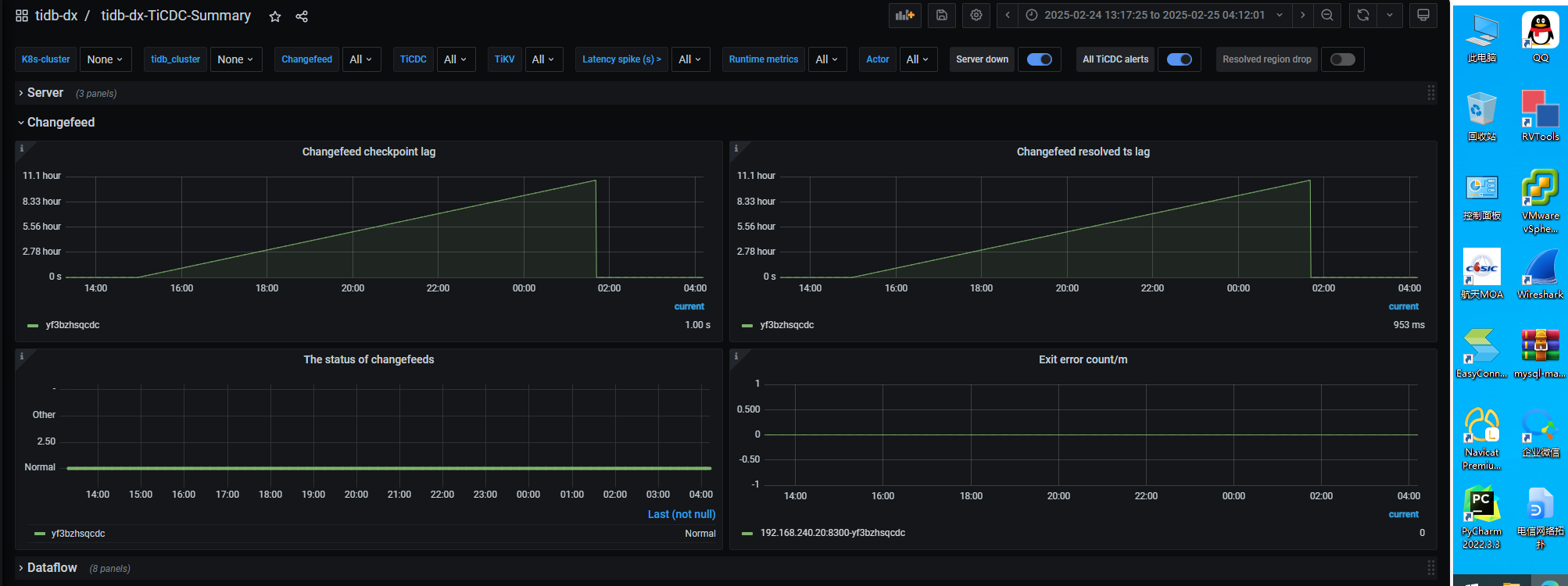Open dashboard settings gear icon
This screenshot has width=1568, height=586.
[x=976, y=16]
